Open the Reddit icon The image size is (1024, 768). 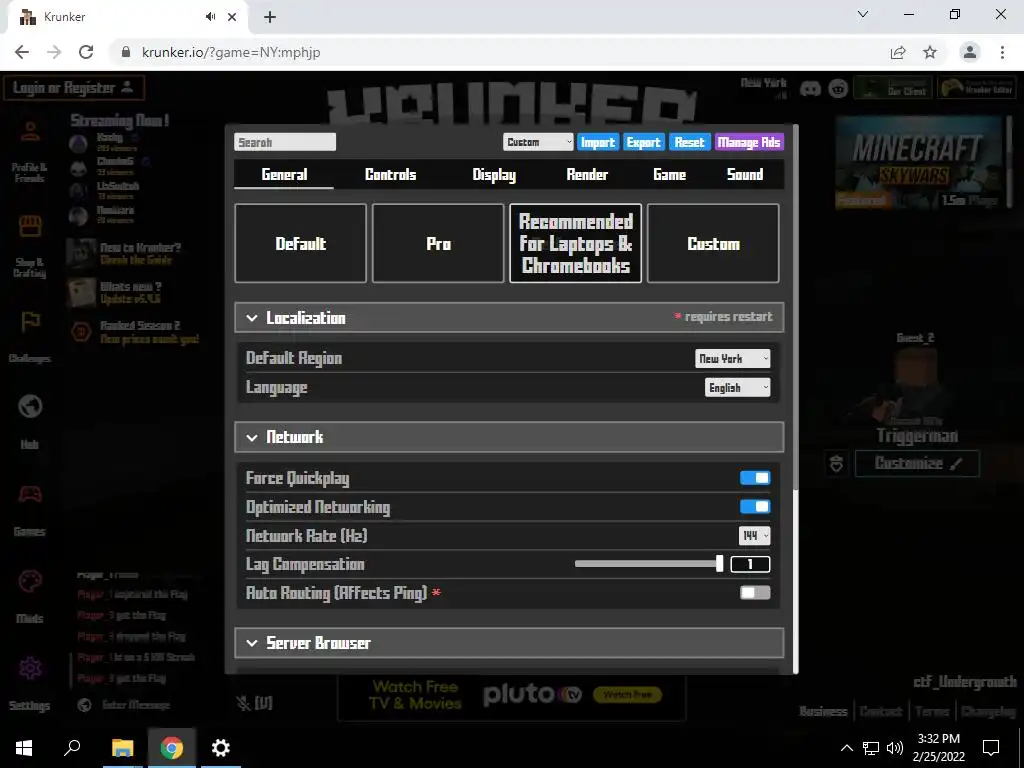(x=838, y=88)
